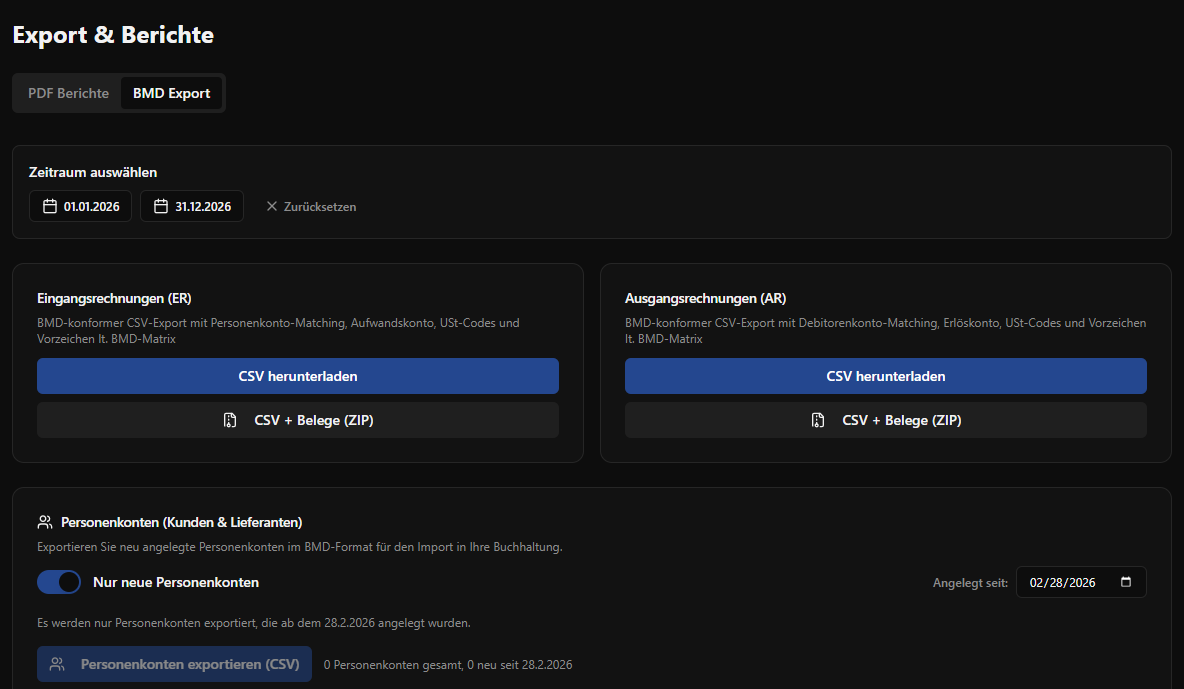
Task: Click the calendar icon on the 01.01.2026 field
Action: (48, 206)
